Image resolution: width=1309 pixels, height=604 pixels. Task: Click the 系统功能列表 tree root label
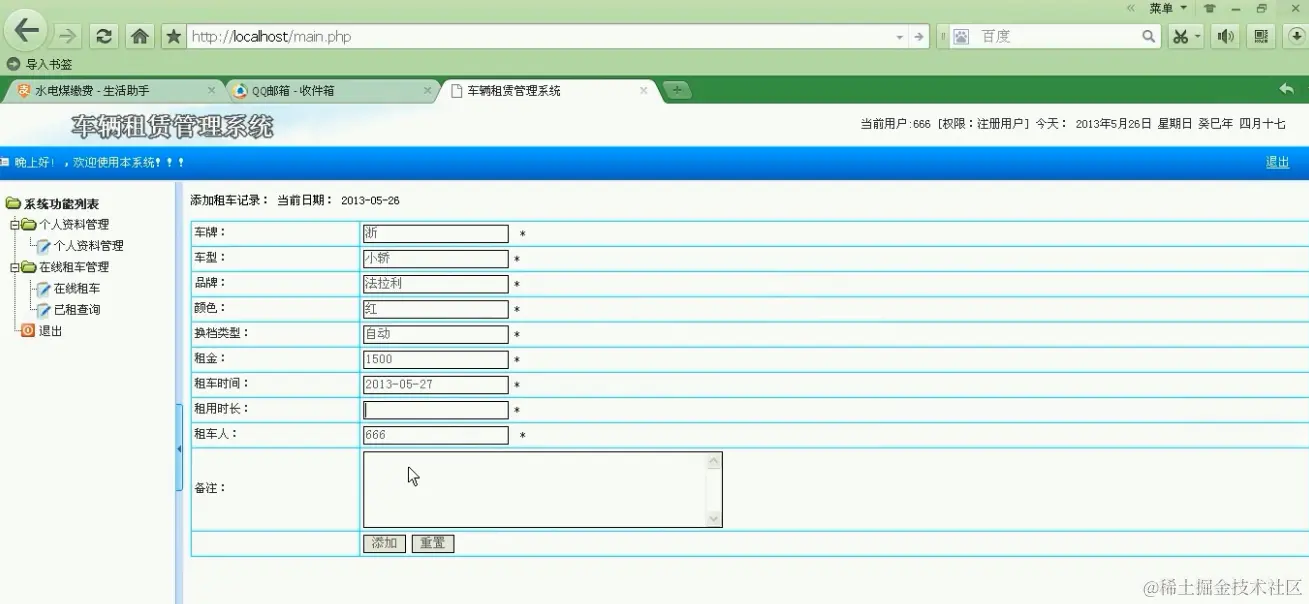62,204
